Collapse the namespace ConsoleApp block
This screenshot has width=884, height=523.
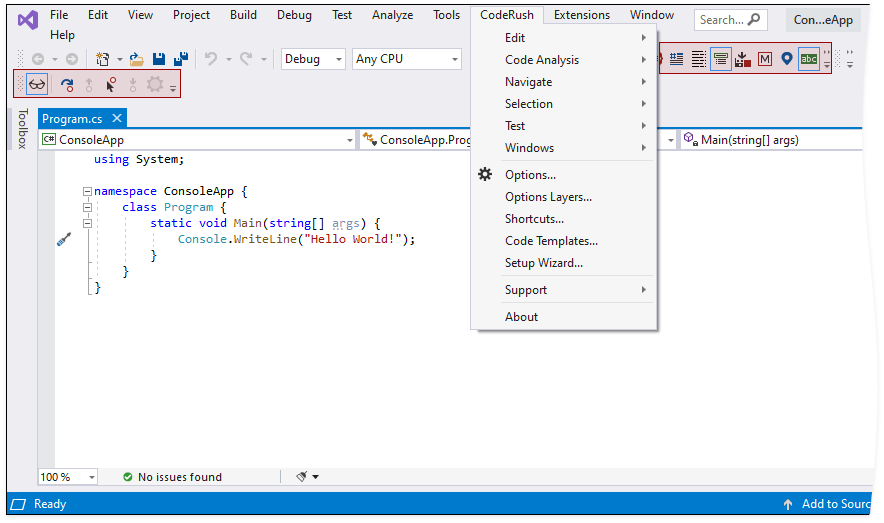(87, 192)
